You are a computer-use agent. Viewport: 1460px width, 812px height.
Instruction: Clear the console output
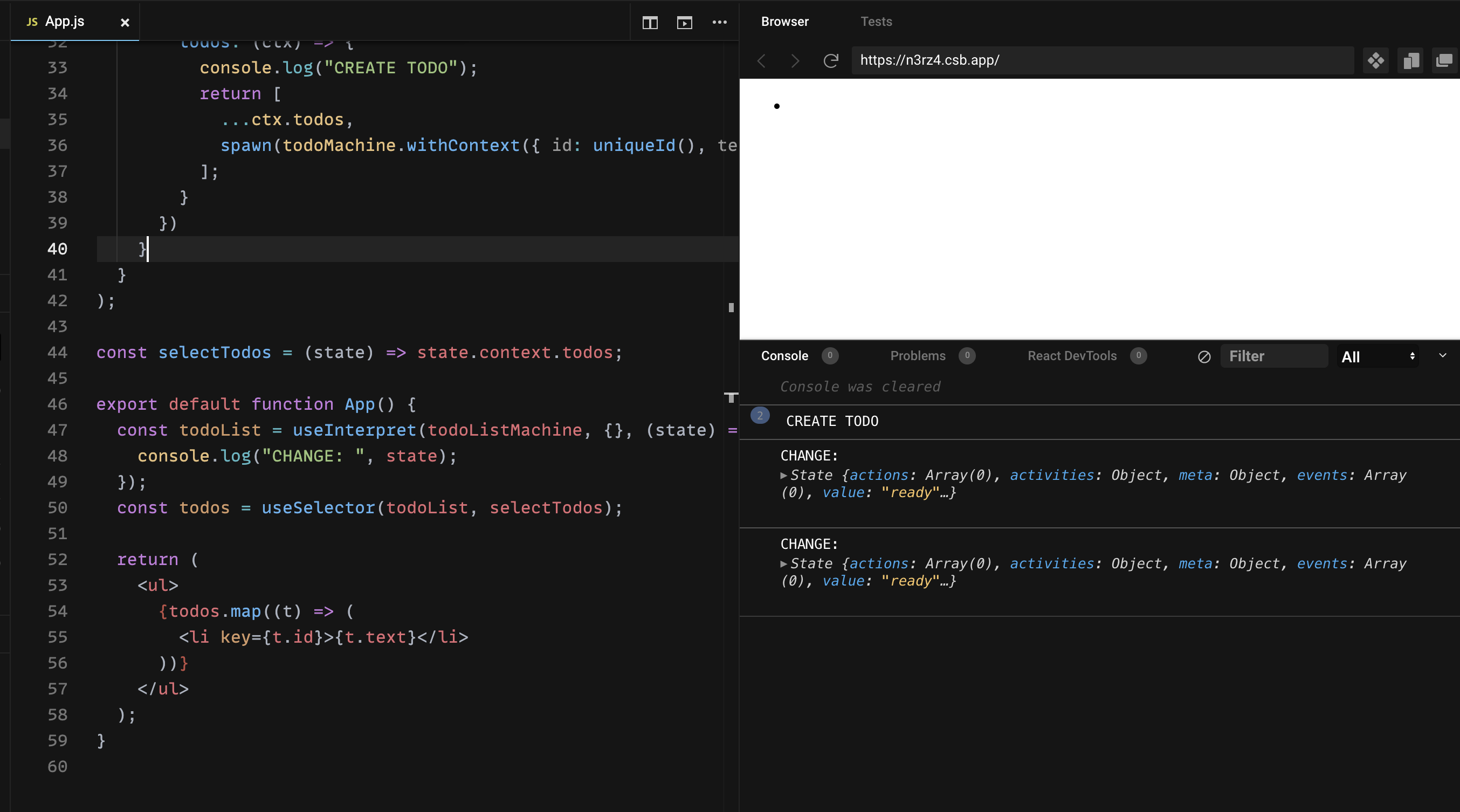point(1204,356)
